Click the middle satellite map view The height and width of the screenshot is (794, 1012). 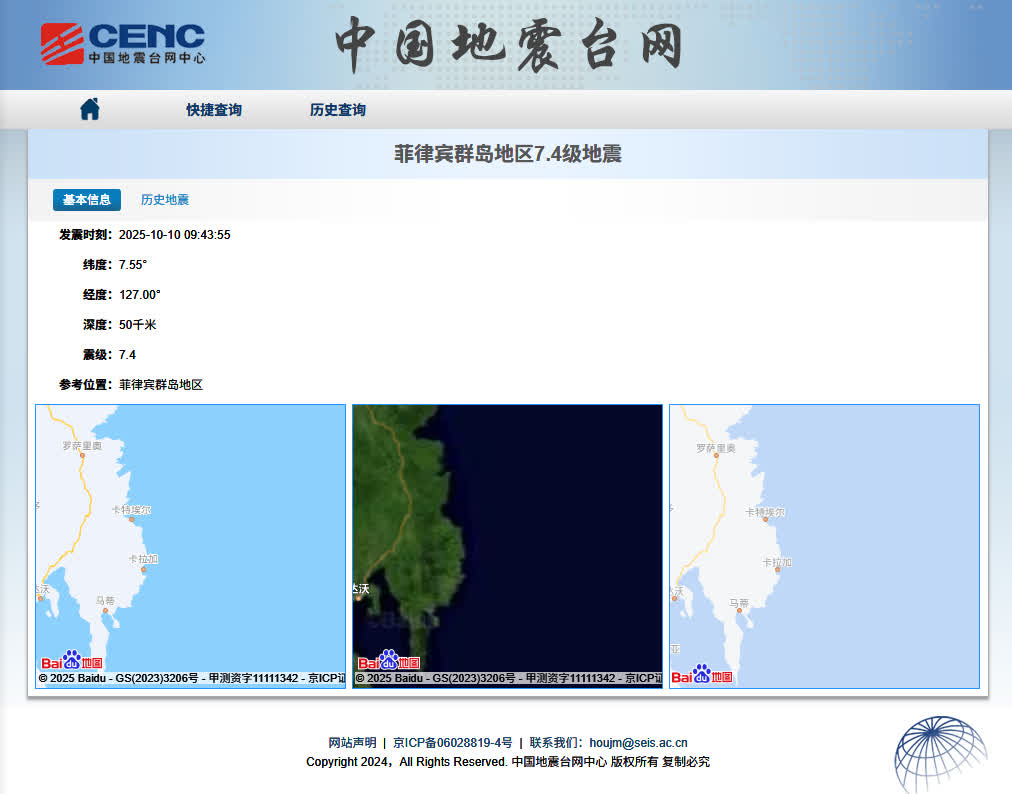click(507, 530)
